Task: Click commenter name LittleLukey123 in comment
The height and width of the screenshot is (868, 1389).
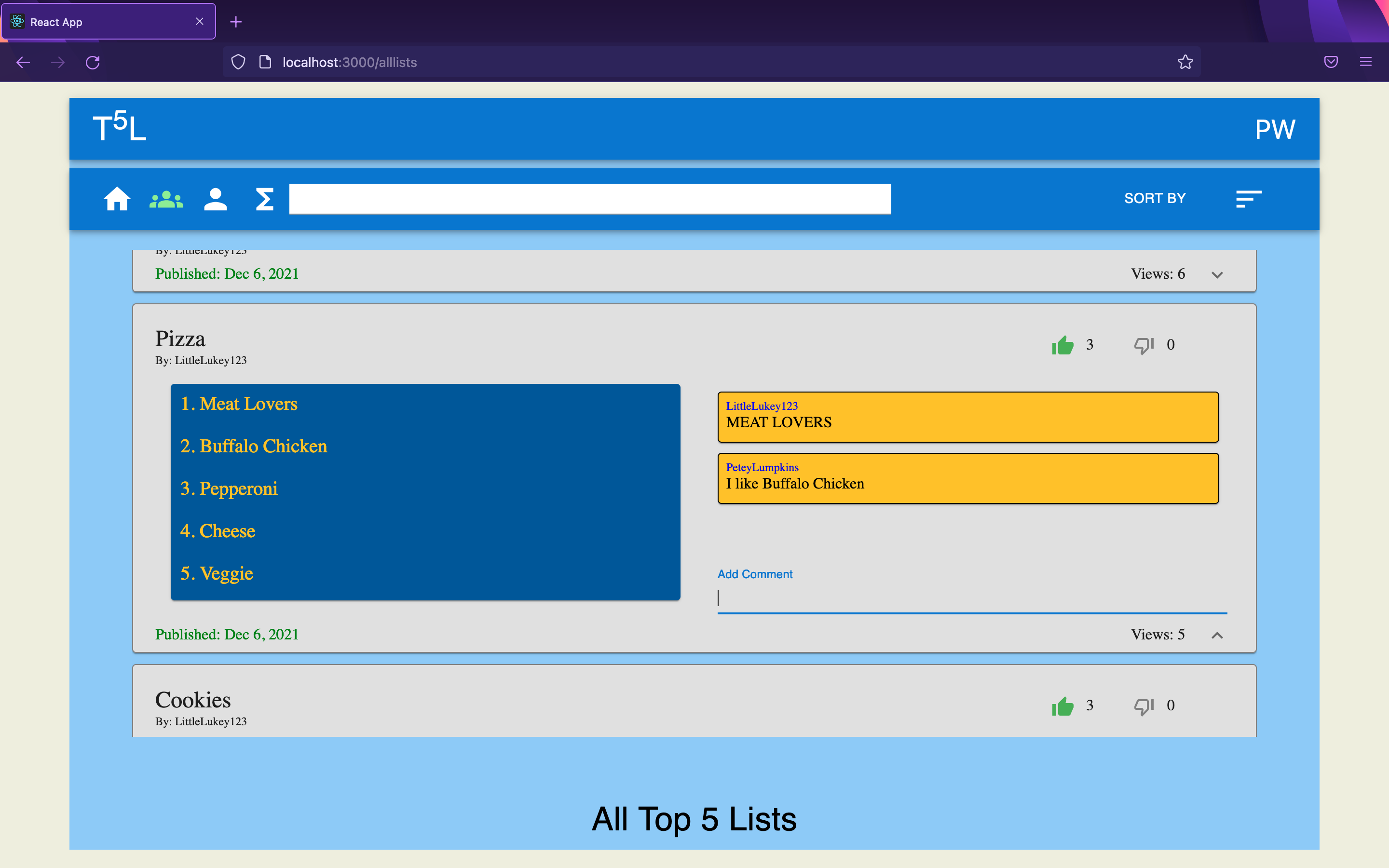Action: [762, 406]
